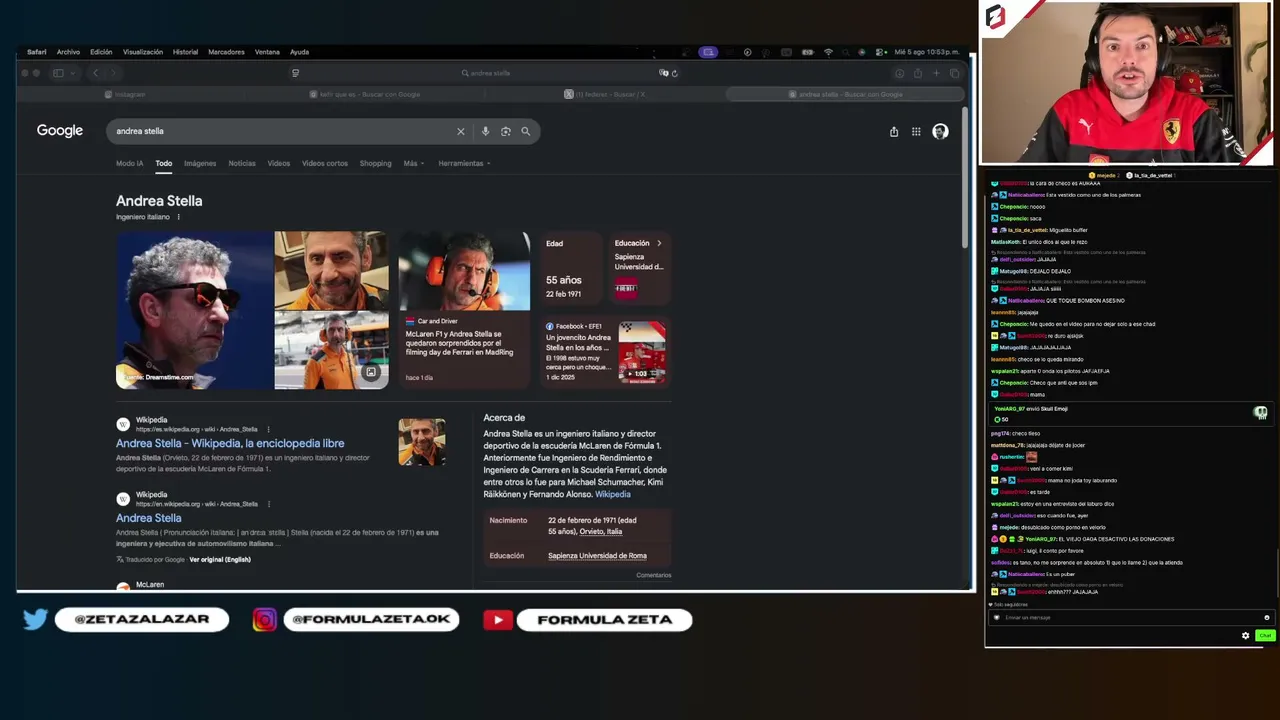Open Safari's Archivo menu
Image resolution: width=1280 pixels, height=720 pixels.
click(68, 52)
